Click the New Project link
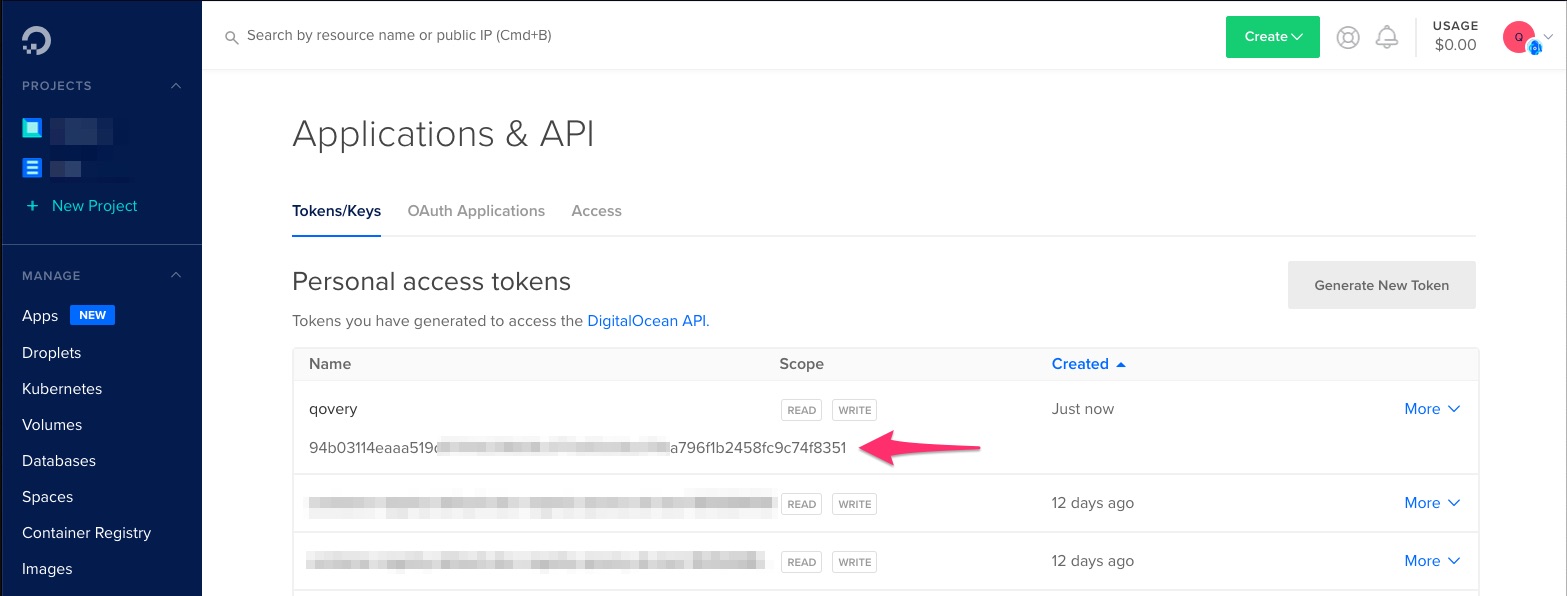Viewport: 1567px width, 596px height. [x=95, y=206]
